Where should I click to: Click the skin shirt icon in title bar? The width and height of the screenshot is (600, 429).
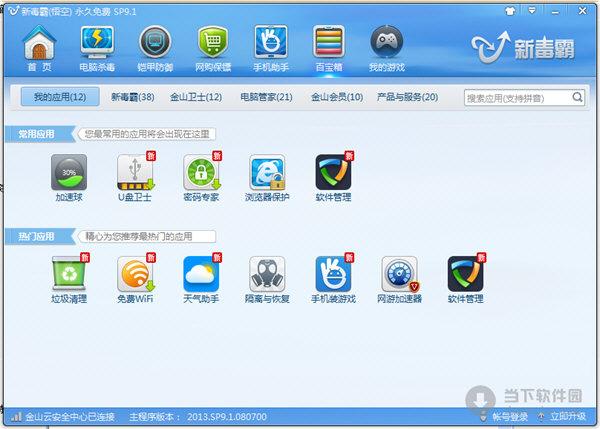click(510, 11)
